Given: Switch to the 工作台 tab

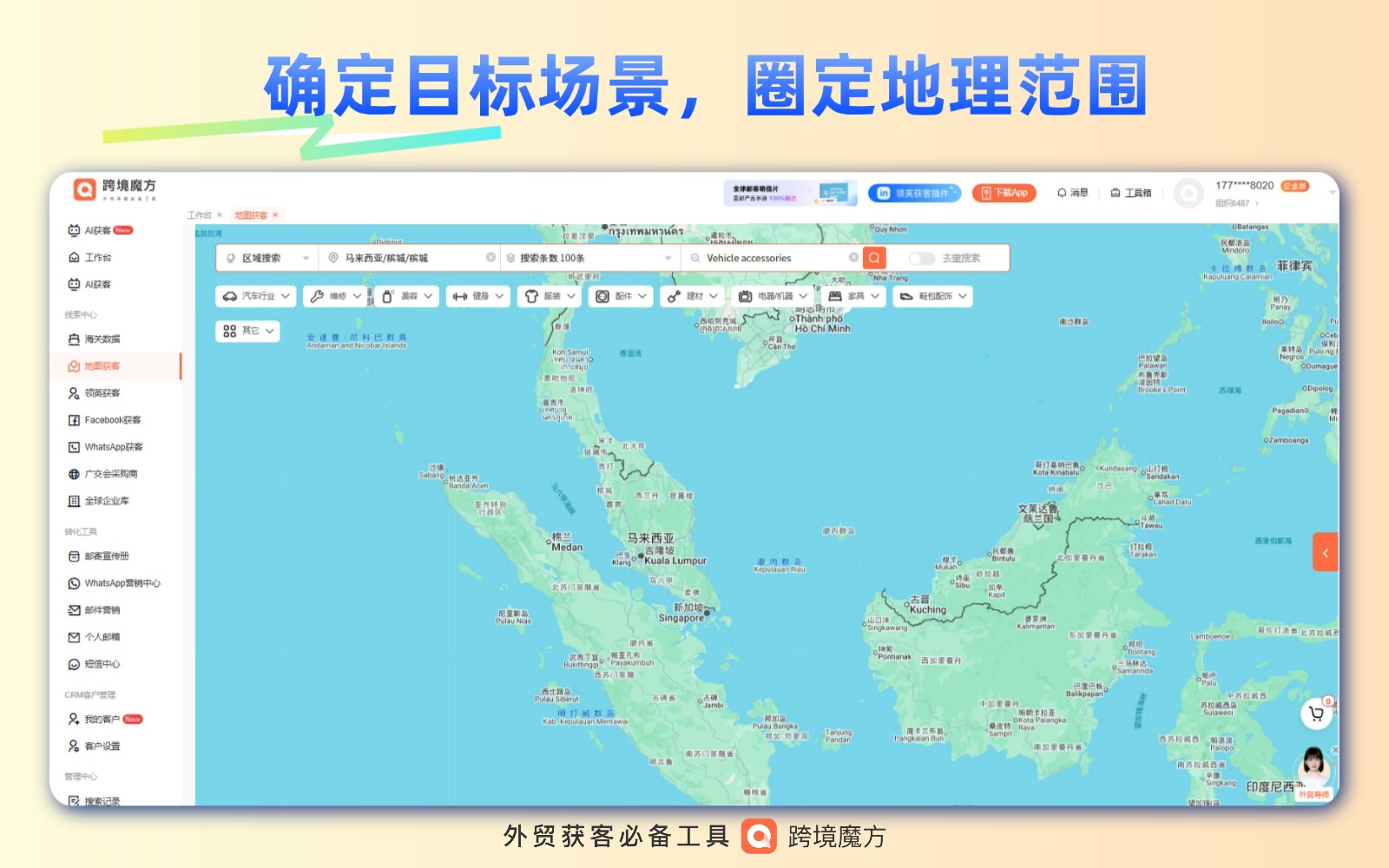Looking at the screenshot, I should [199, 215].
